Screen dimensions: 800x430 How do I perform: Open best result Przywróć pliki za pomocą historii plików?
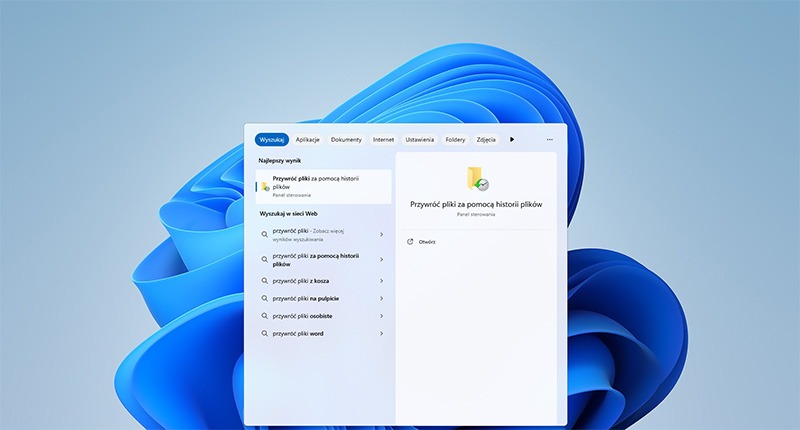[323, 187]
